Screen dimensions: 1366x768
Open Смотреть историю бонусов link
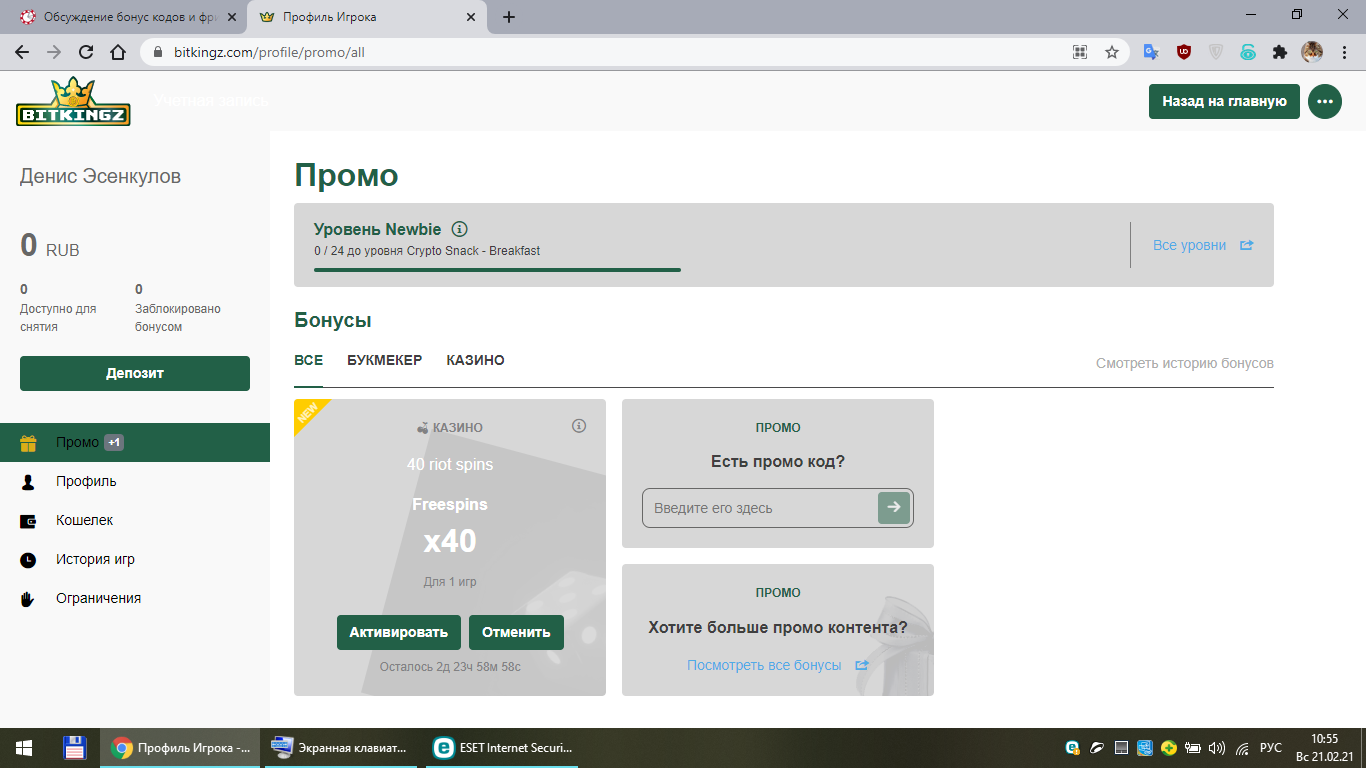click(x=1184, y=363)
